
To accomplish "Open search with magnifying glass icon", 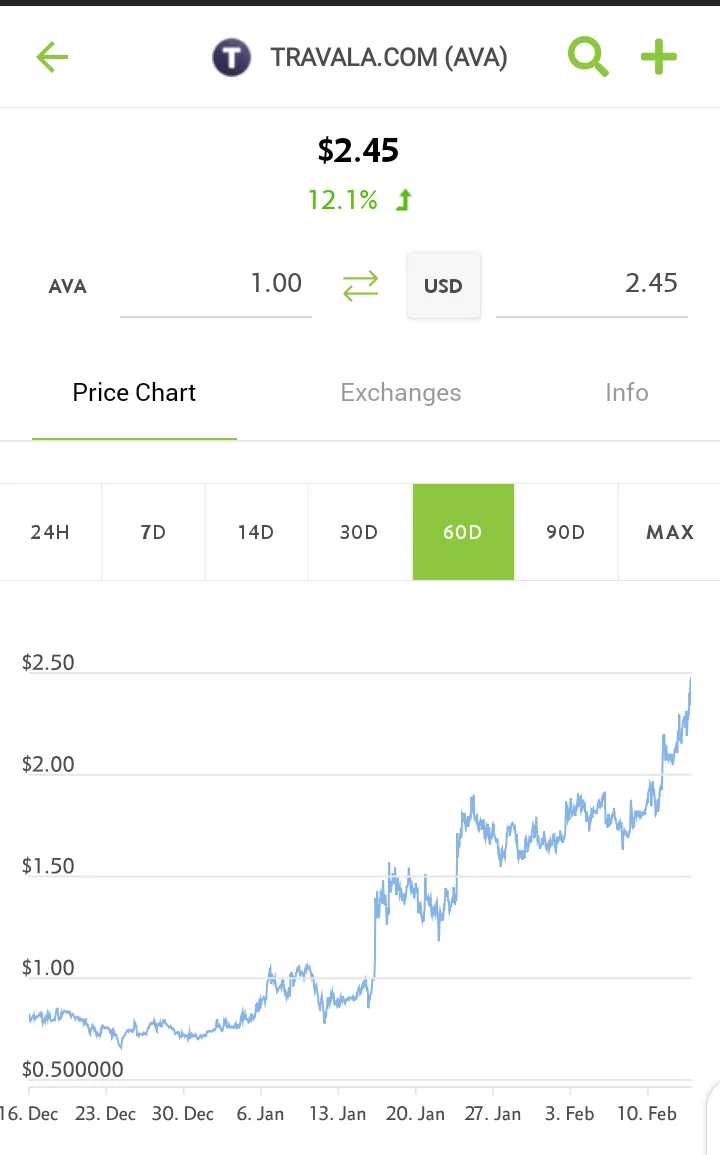I will (588, 57).
